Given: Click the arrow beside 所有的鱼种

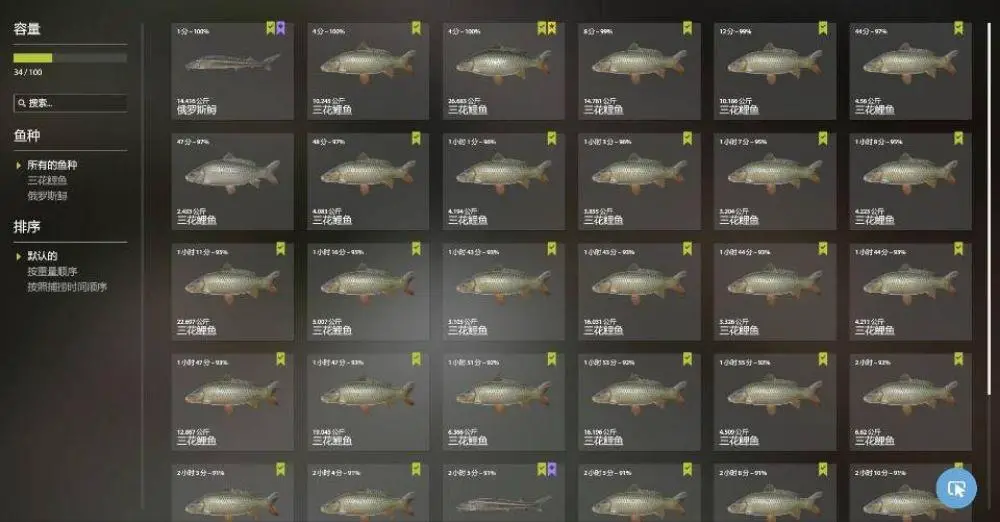Looking at the screenshot, I should [18, 165].
